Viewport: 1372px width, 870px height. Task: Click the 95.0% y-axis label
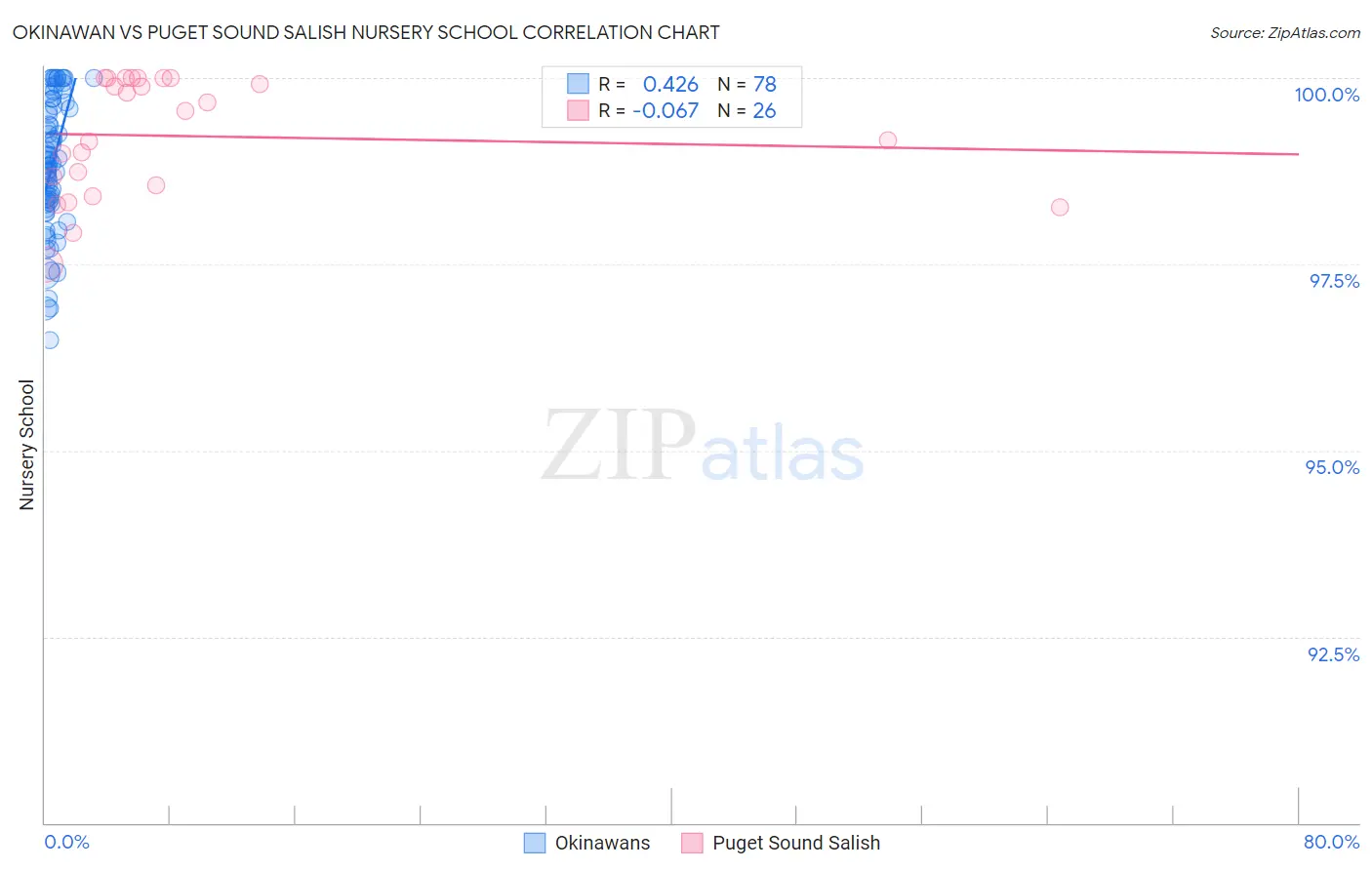[1332, 467]
